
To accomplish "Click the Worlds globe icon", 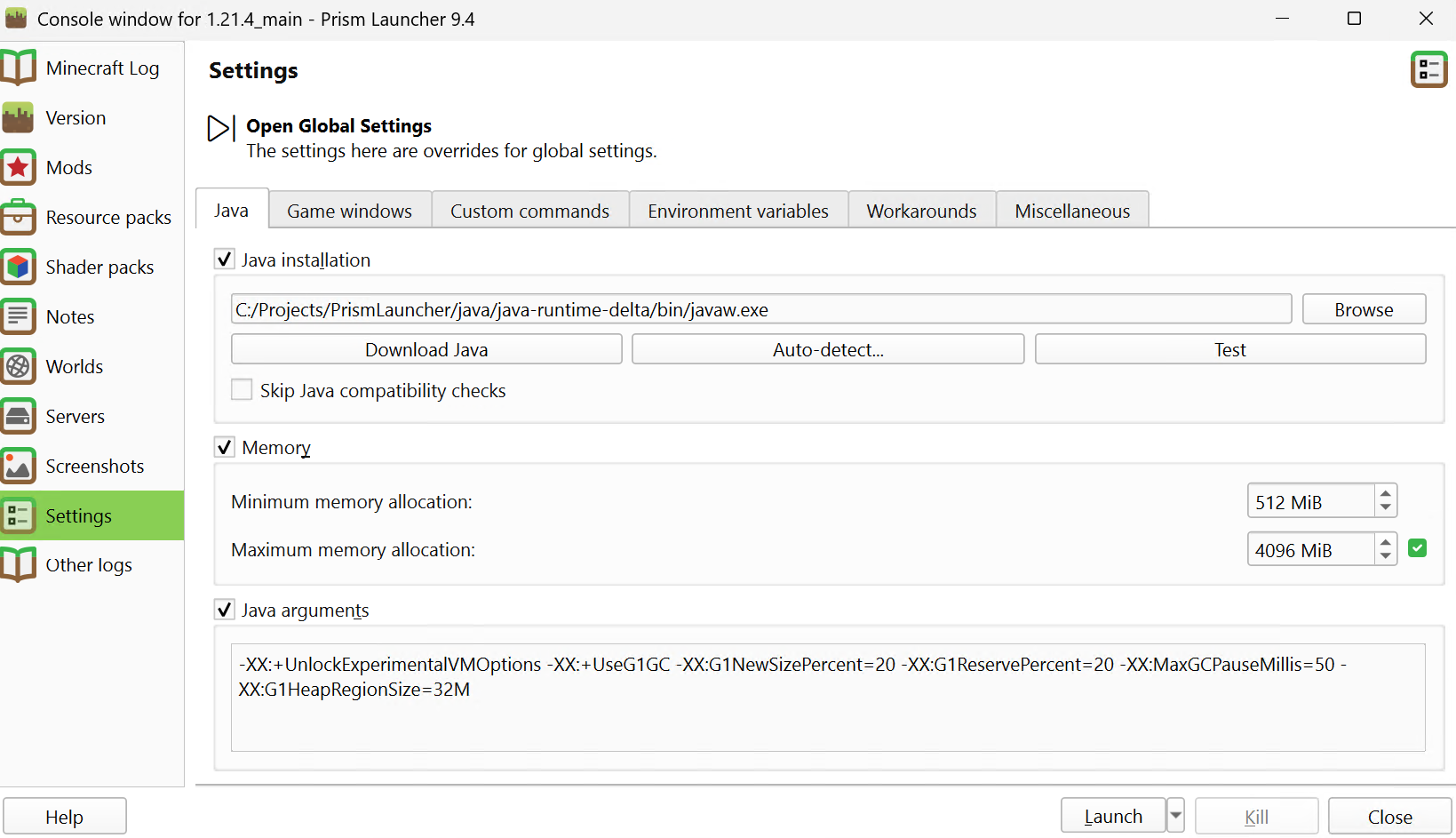I will pos(18,366).
